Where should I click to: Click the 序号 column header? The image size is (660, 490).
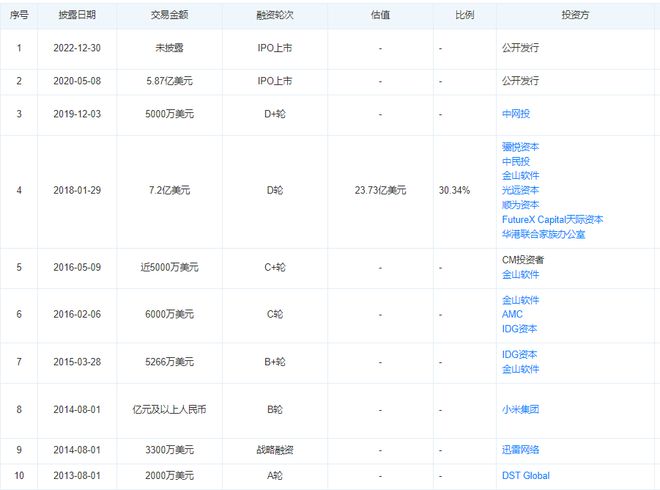[19, 15]
